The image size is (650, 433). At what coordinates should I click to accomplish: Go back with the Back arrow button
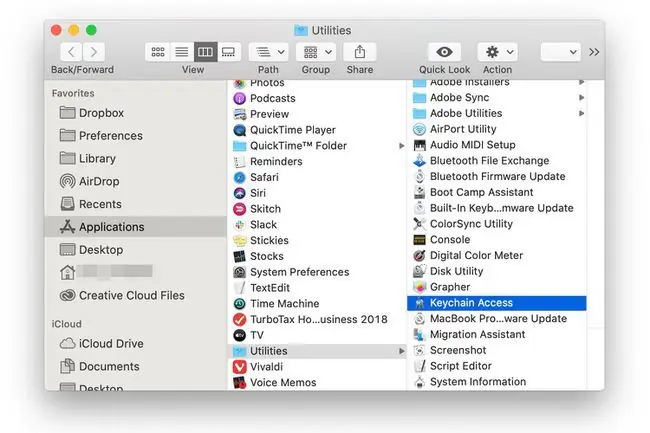(x=71, y=52)
